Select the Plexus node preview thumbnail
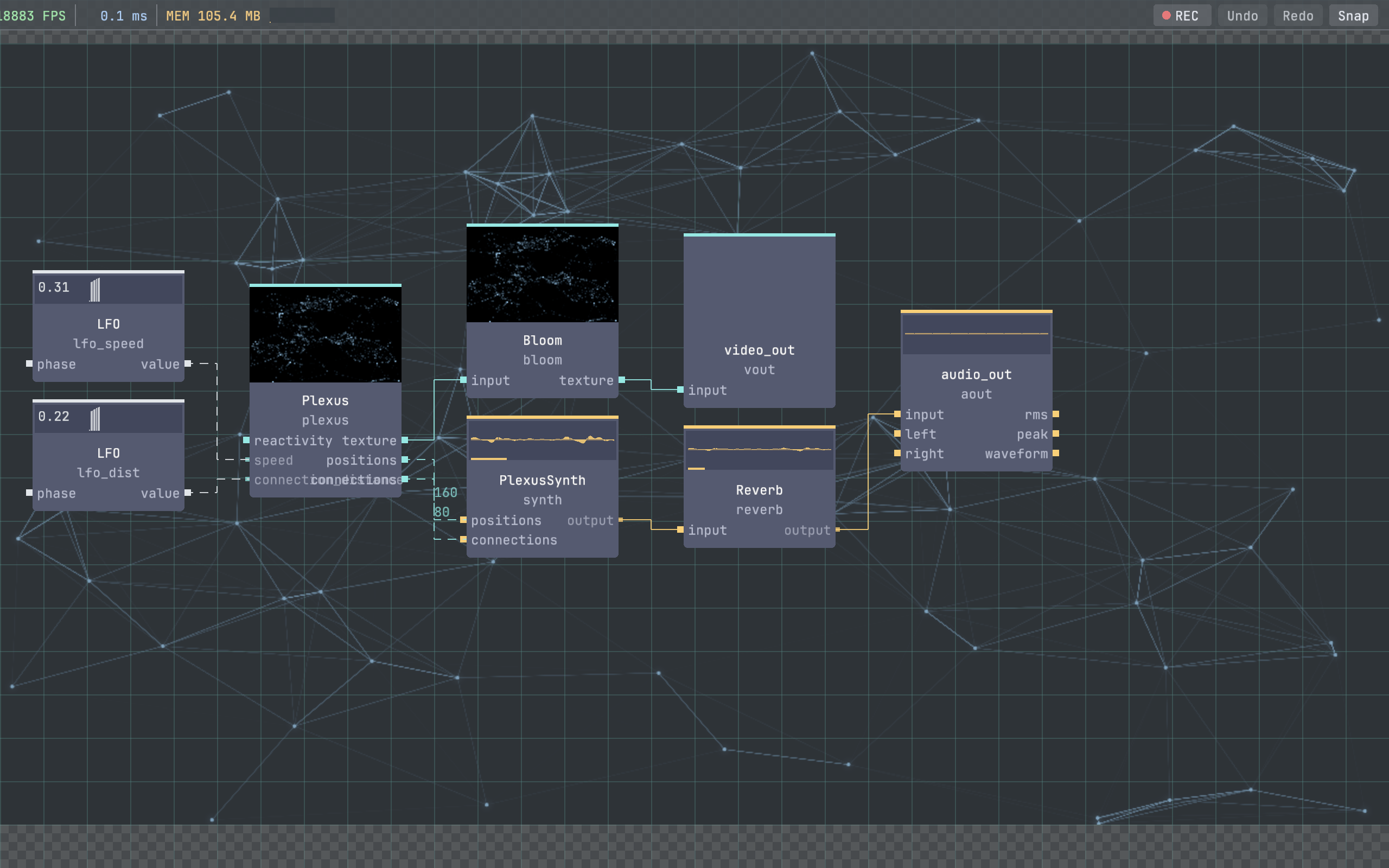The width and height of the screenshot is (1389, 868). [326, 334]
